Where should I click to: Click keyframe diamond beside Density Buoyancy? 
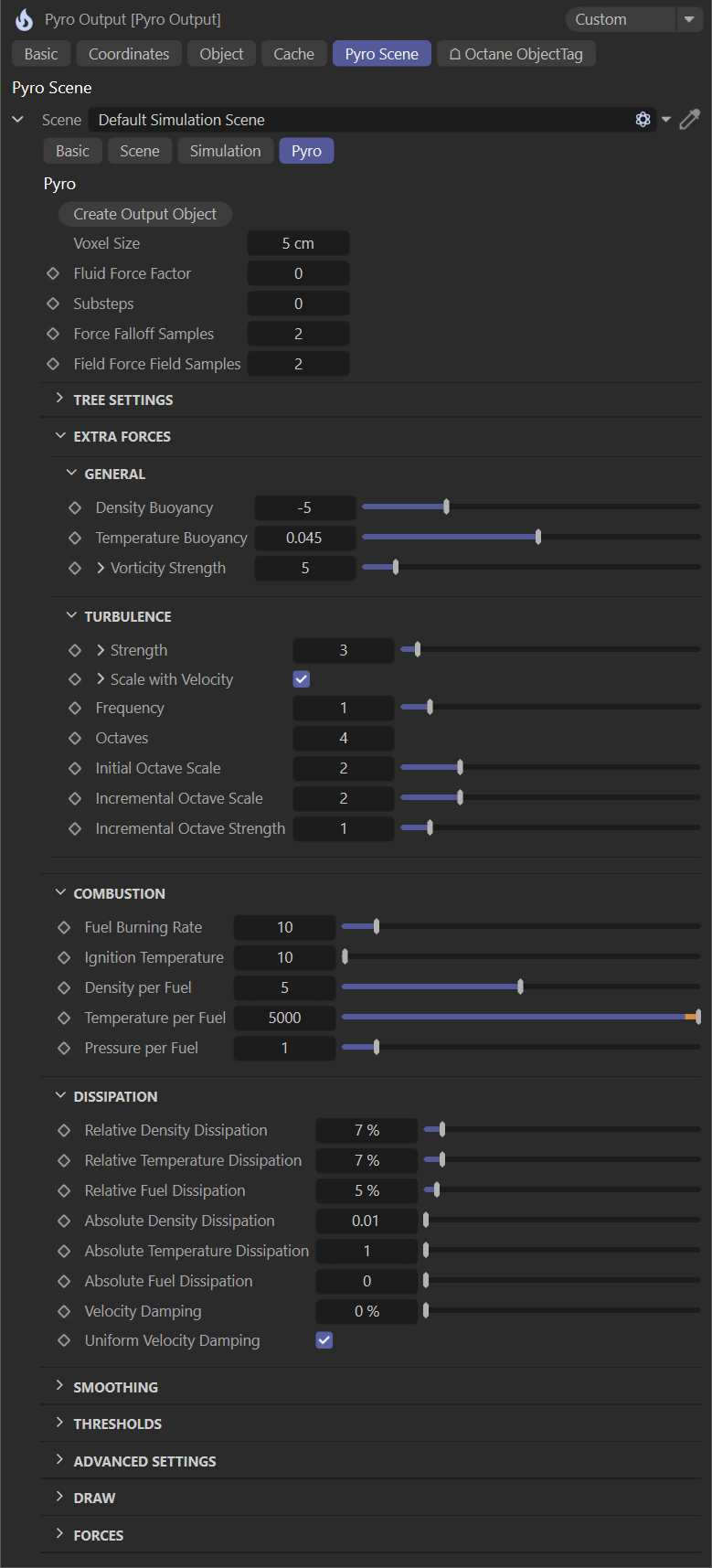75,507
